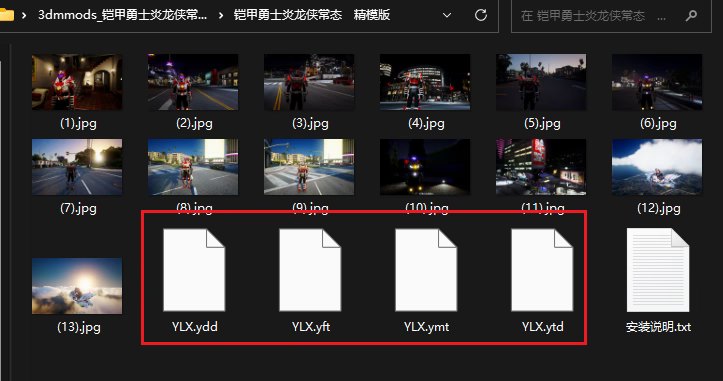Click the file name label (5).jpg

pos(542,123)
